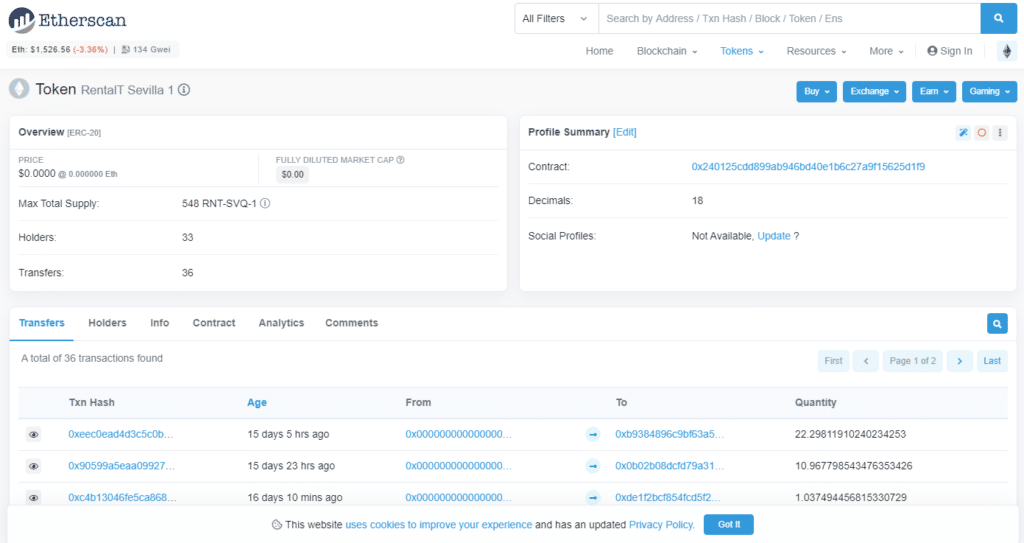Open transaction hash 0xc4b13046fe5ca868

(122, 497)
